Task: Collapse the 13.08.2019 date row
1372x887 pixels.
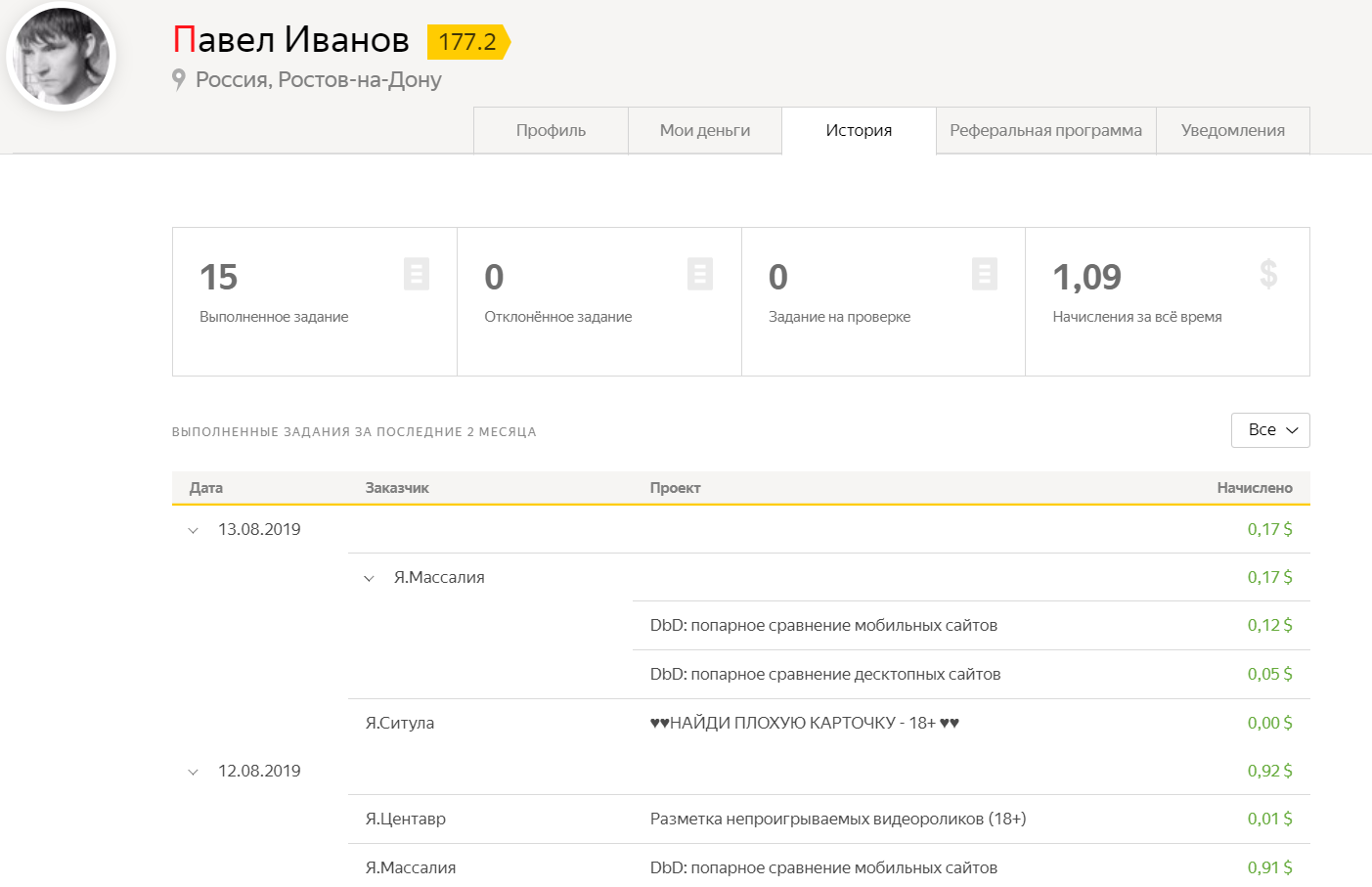Action: 193,530
